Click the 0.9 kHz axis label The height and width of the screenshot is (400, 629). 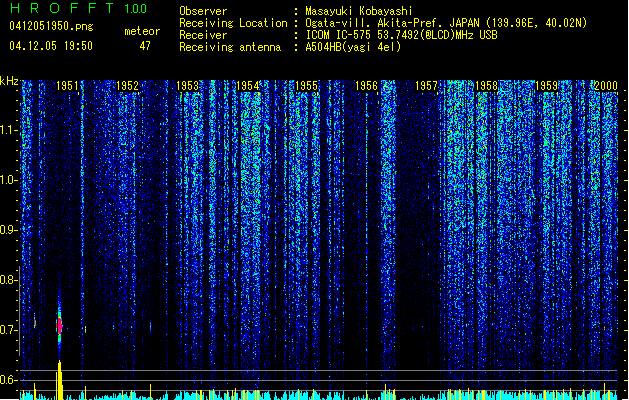(x=8, y=230)
